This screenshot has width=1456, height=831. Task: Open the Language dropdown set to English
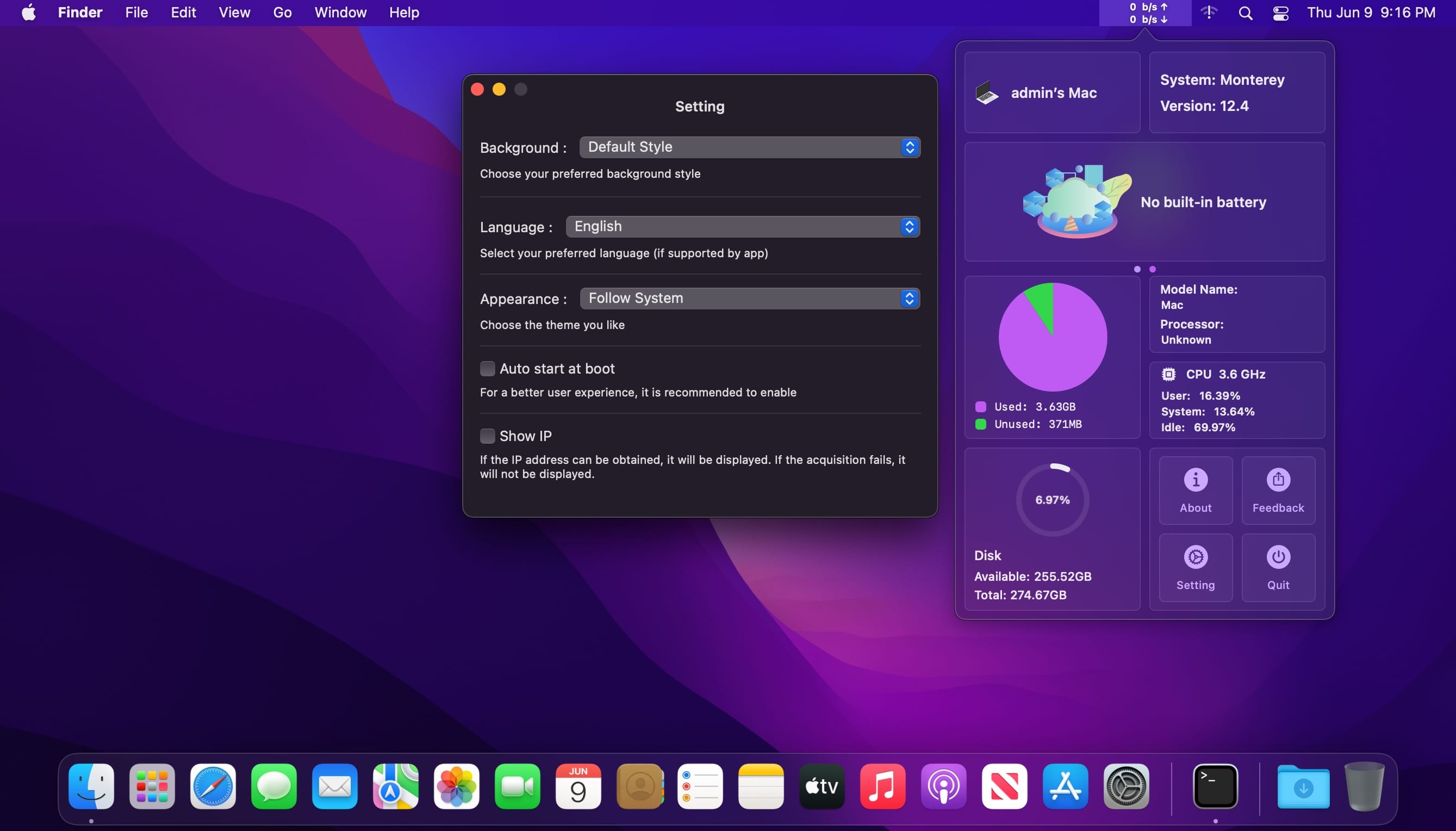743,227
